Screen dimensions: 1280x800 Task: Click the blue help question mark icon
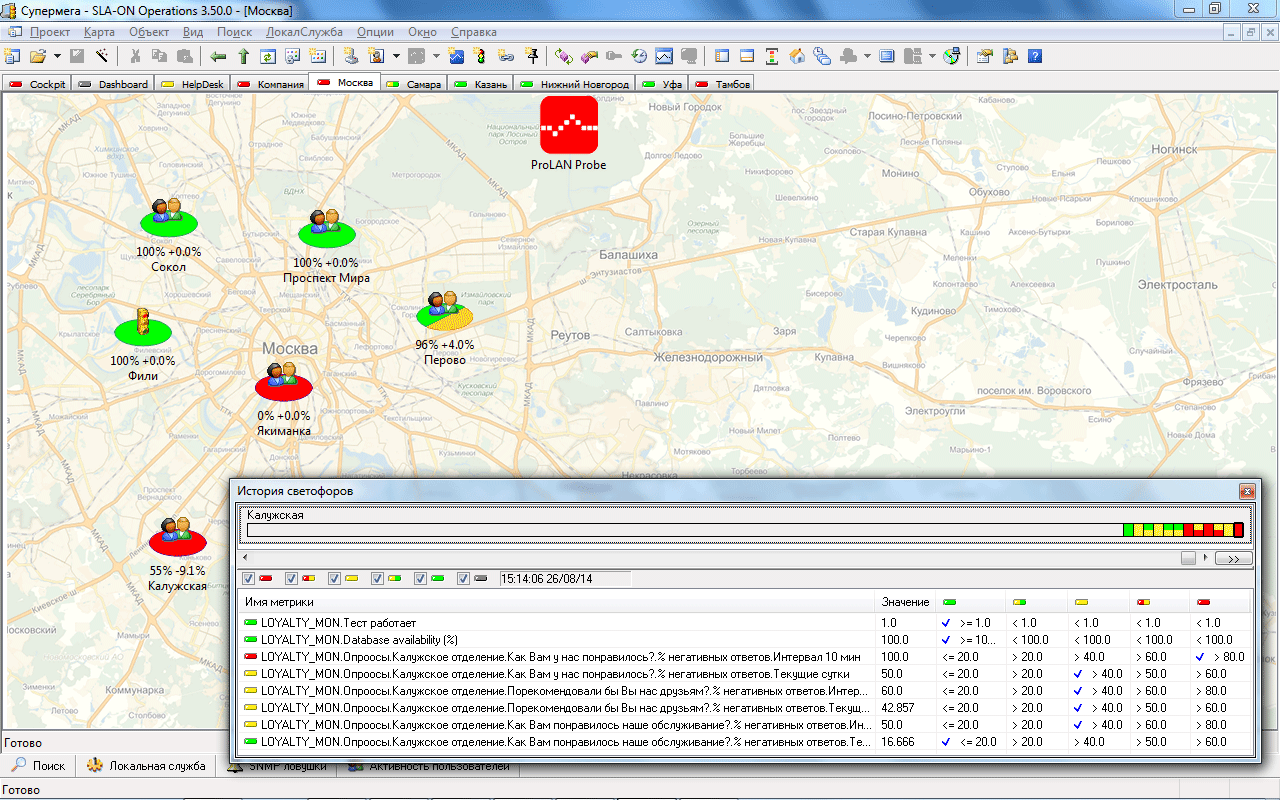[x=1034, y=56]
